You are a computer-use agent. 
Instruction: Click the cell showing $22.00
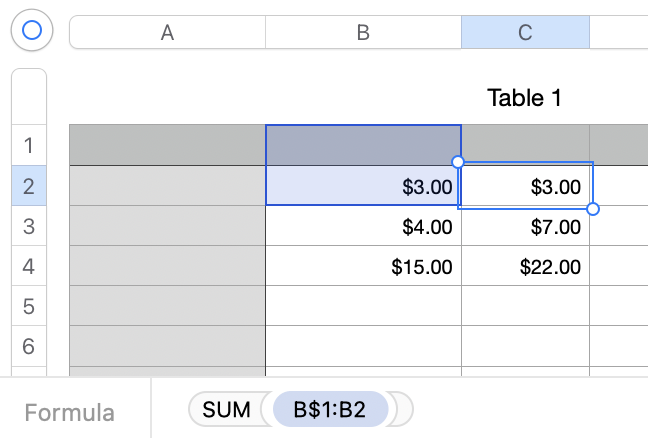pos(525,266)
